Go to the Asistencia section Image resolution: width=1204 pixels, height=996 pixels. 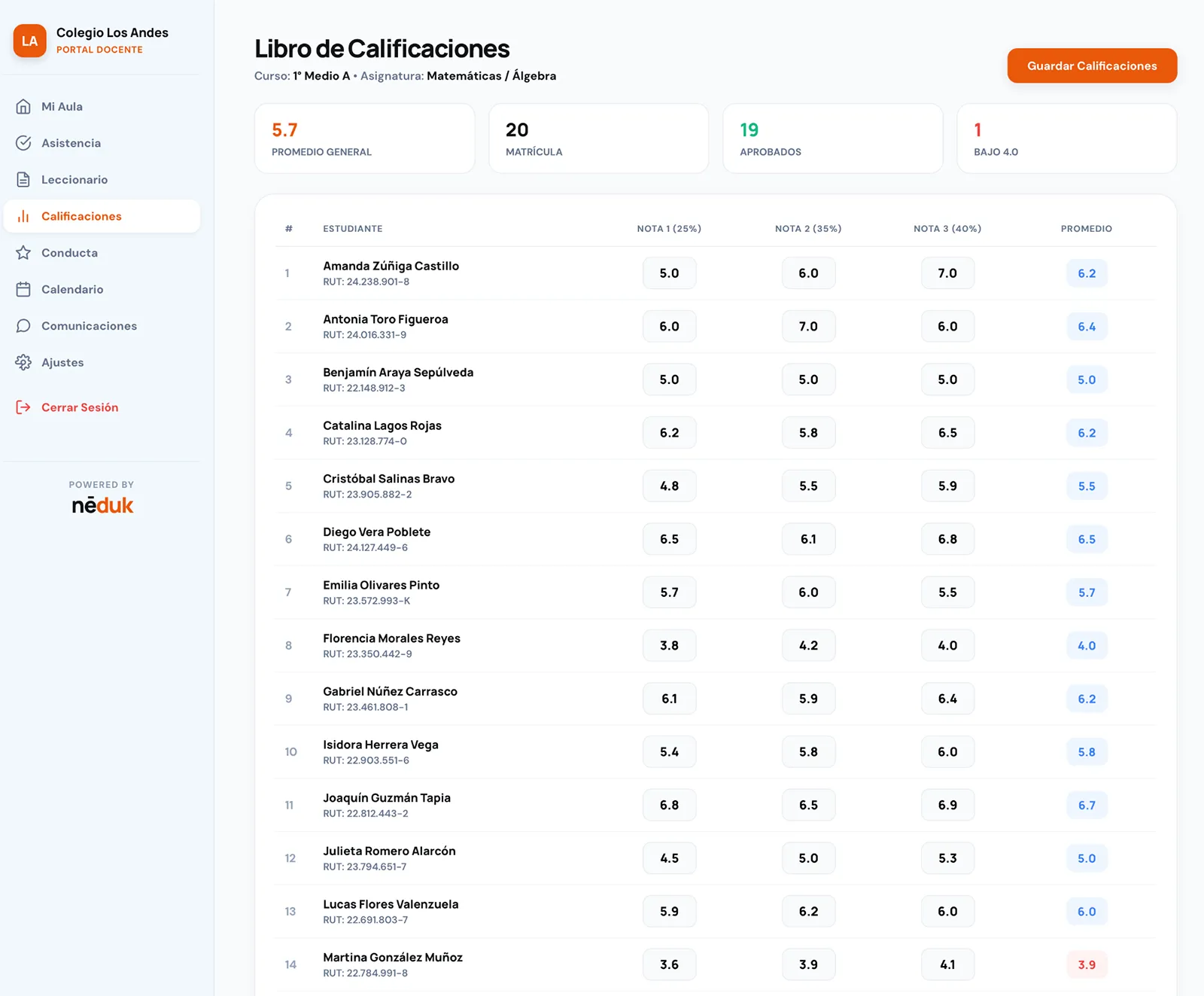[102, 143]
